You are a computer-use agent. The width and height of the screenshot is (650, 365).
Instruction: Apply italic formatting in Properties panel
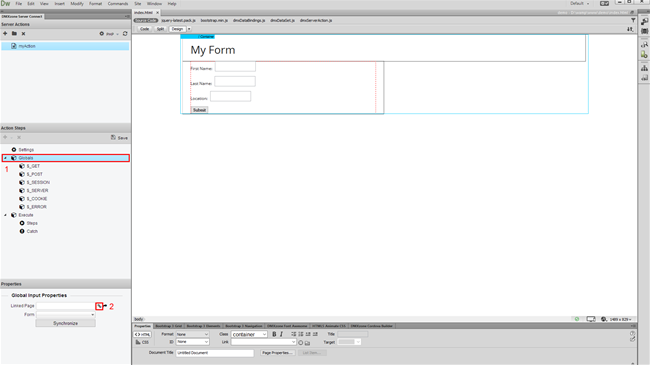pyautogui.click(x=281, y=334)
